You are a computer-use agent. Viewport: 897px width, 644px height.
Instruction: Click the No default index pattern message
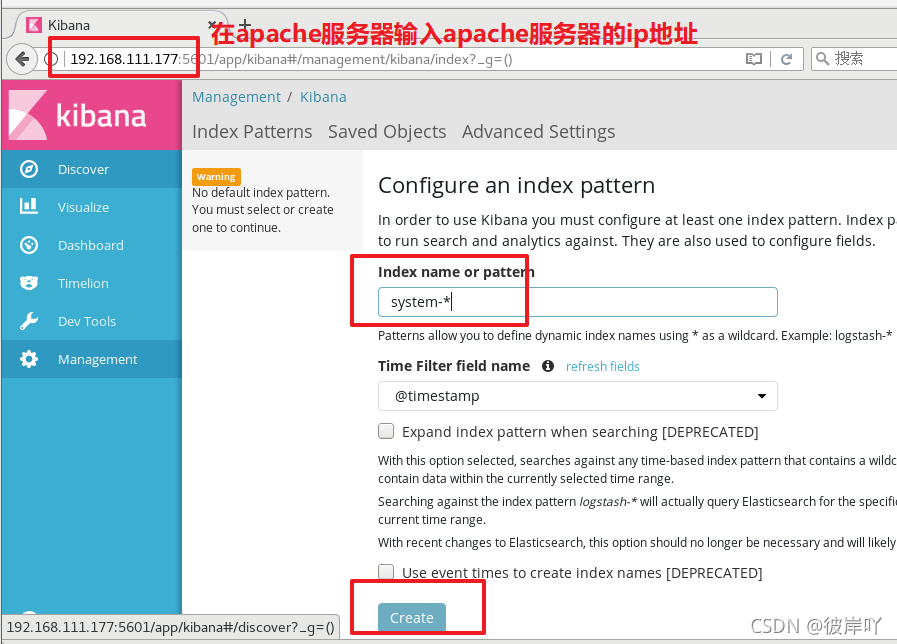point(263,210)
